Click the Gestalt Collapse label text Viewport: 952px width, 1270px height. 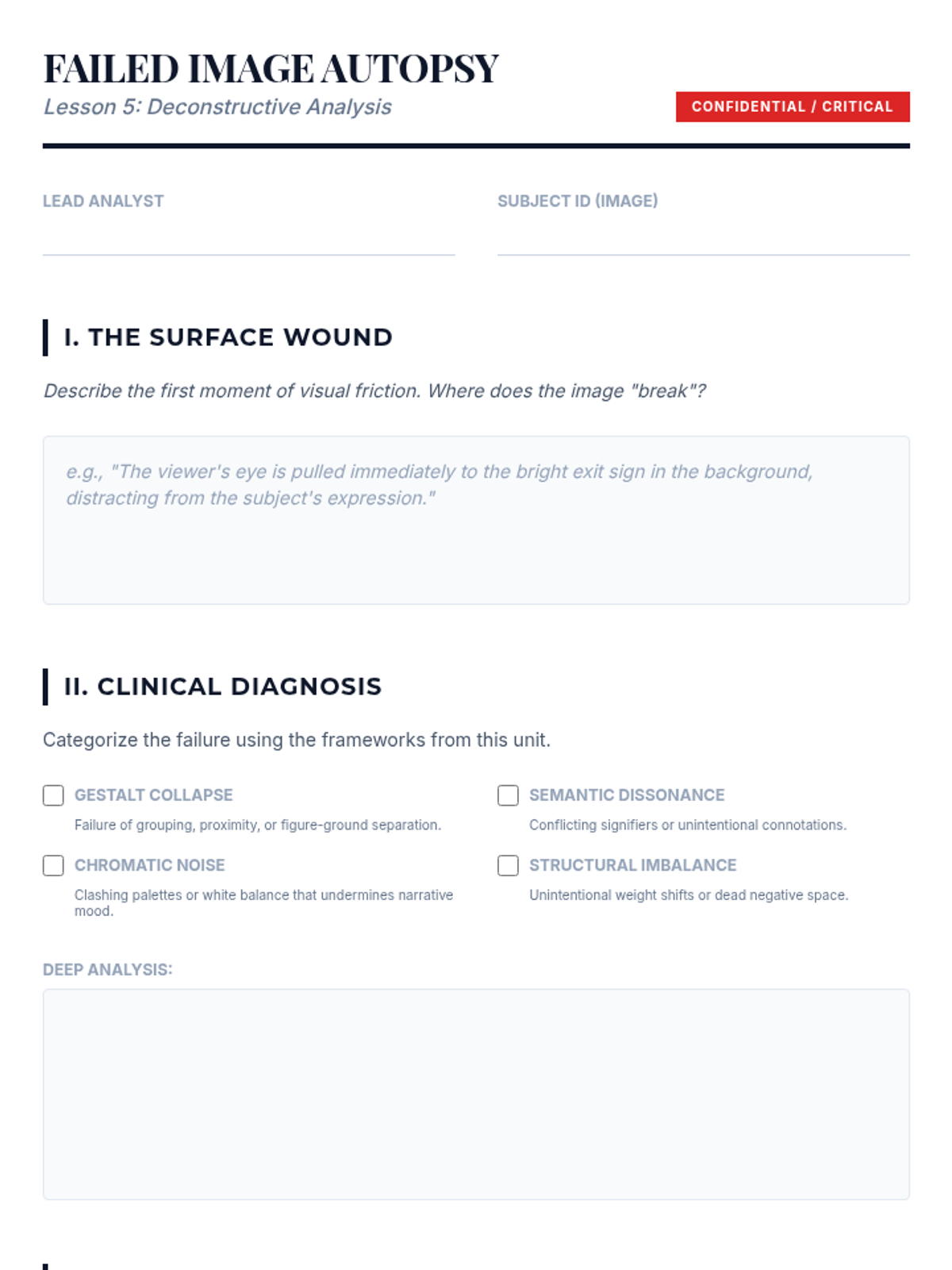[x=154, y=795]
